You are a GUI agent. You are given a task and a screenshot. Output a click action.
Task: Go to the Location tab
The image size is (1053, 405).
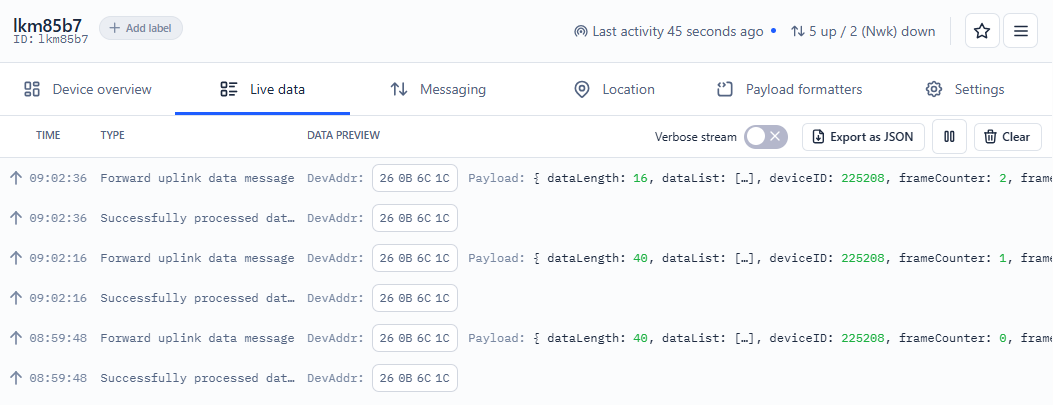pos(614,89)
